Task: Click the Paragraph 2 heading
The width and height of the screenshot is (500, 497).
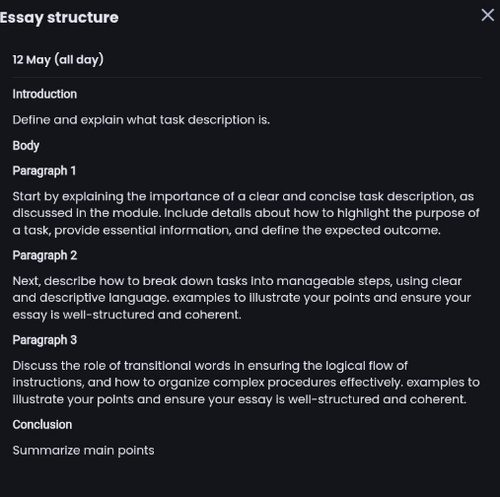Action: point(45,256)
